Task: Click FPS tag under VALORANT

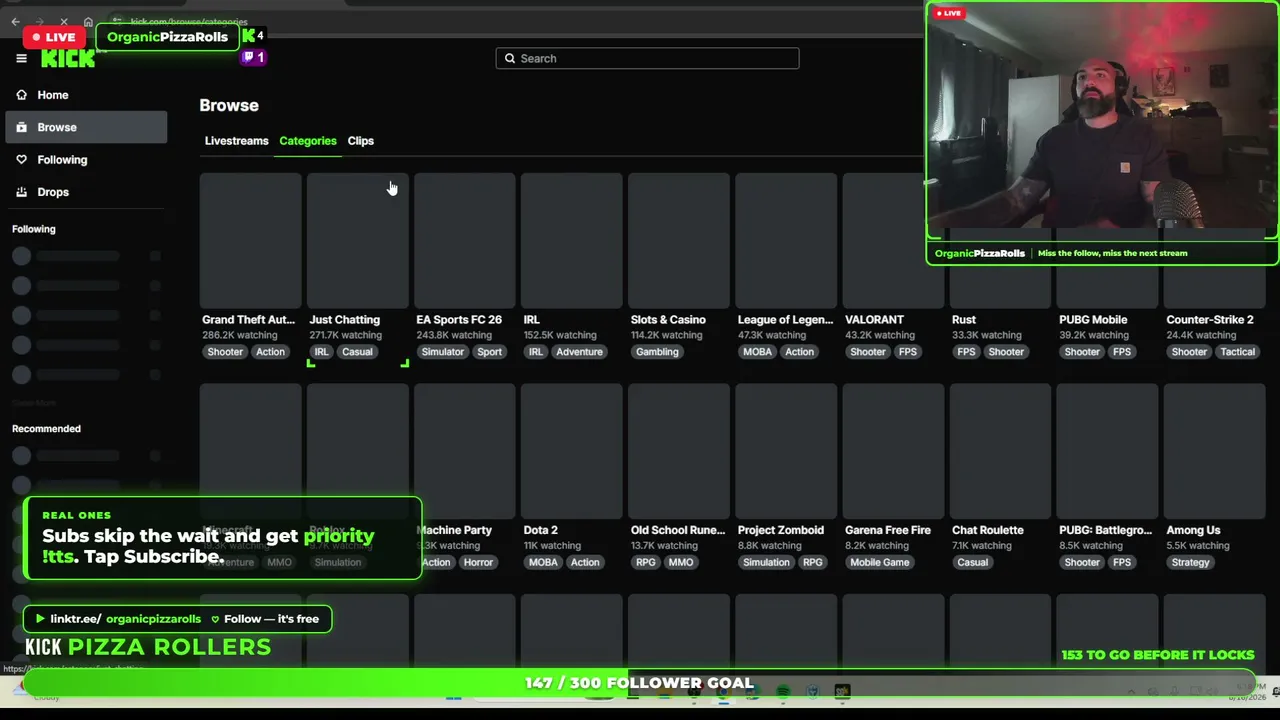Action: (908, 352)
